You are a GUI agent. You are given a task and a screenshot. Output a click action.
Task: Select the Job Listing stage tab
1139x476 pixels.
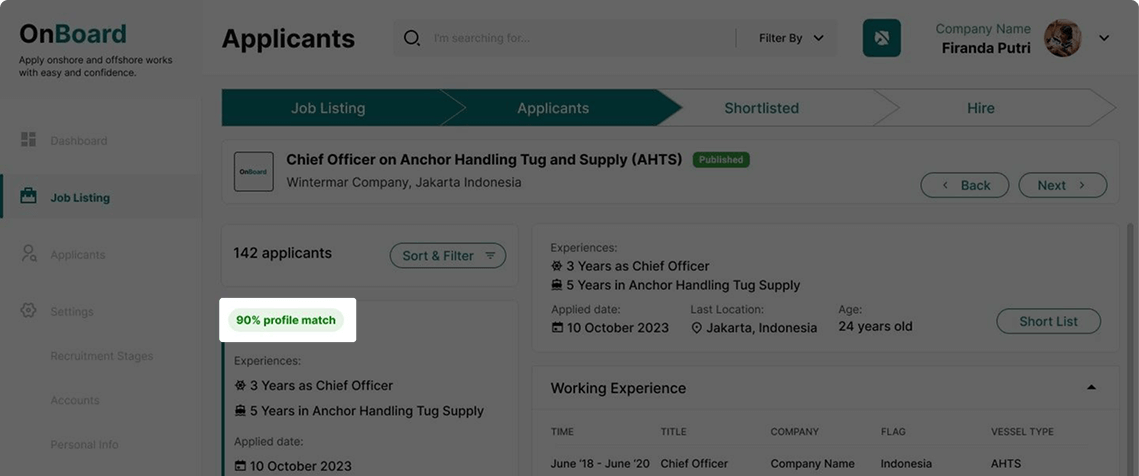tap(328, 108)
